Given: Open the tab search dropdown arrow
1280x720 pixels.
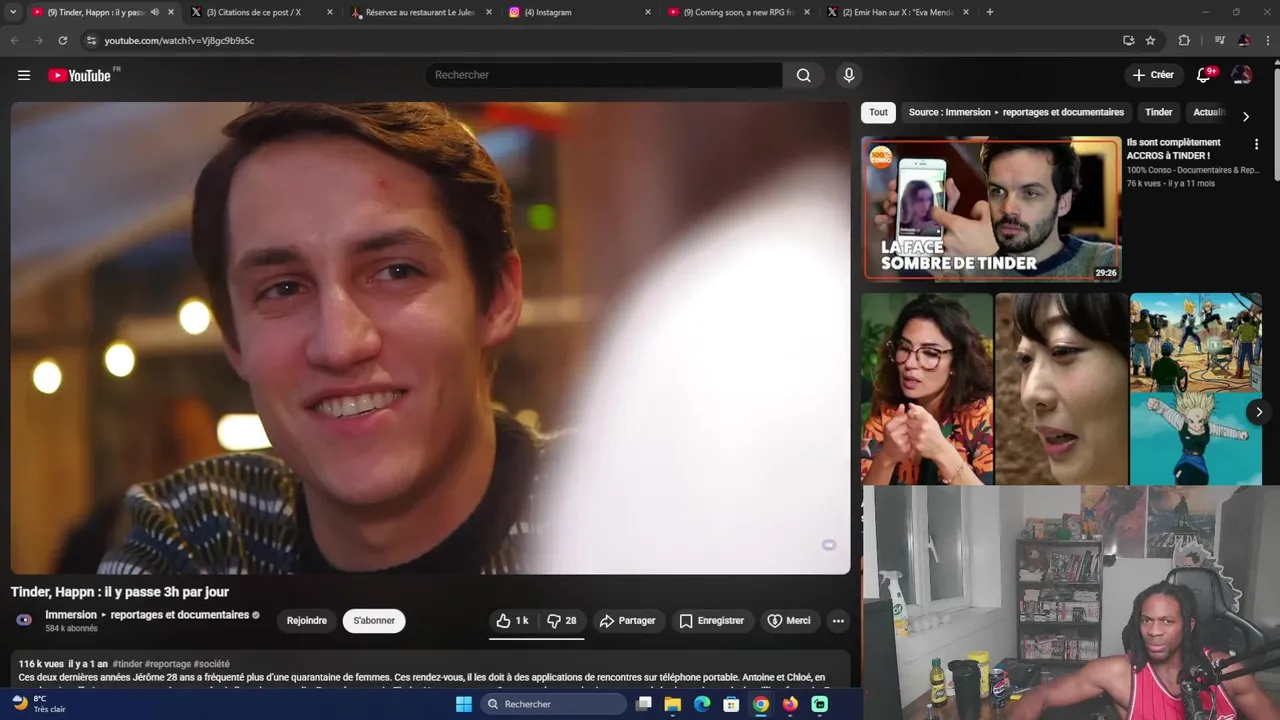Looking at the screenshot, I should pos(13,12).
